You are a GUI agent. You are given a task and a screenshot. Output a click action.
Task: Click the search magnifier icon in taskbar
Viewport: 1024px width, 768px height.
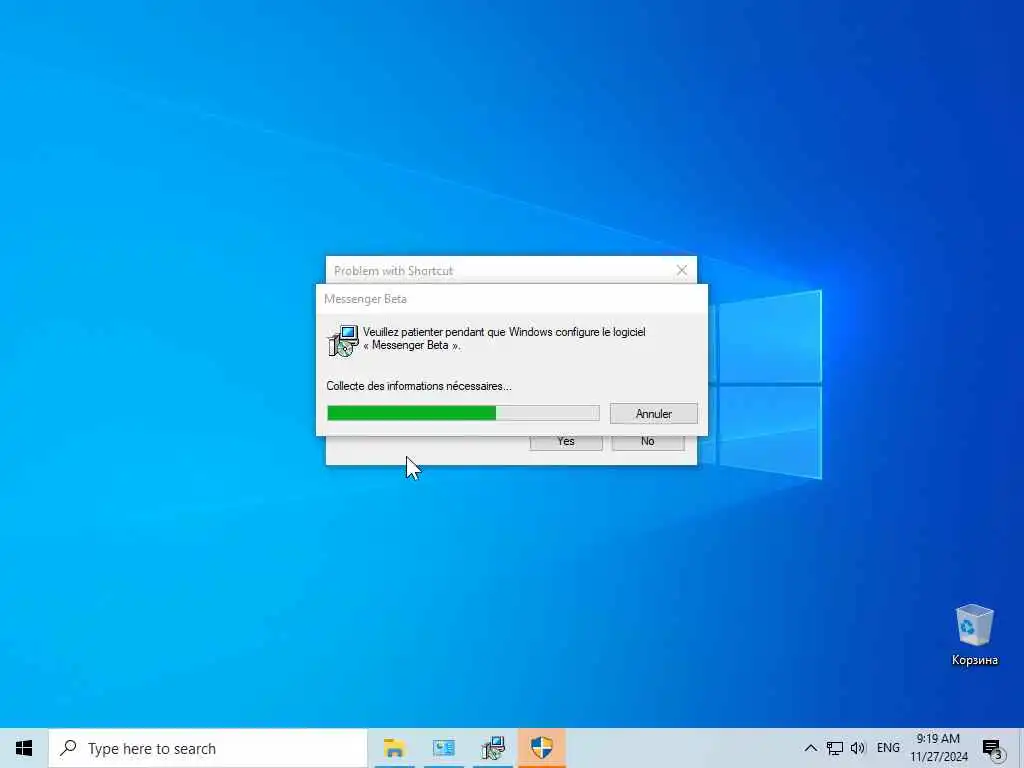click(68, 748)
